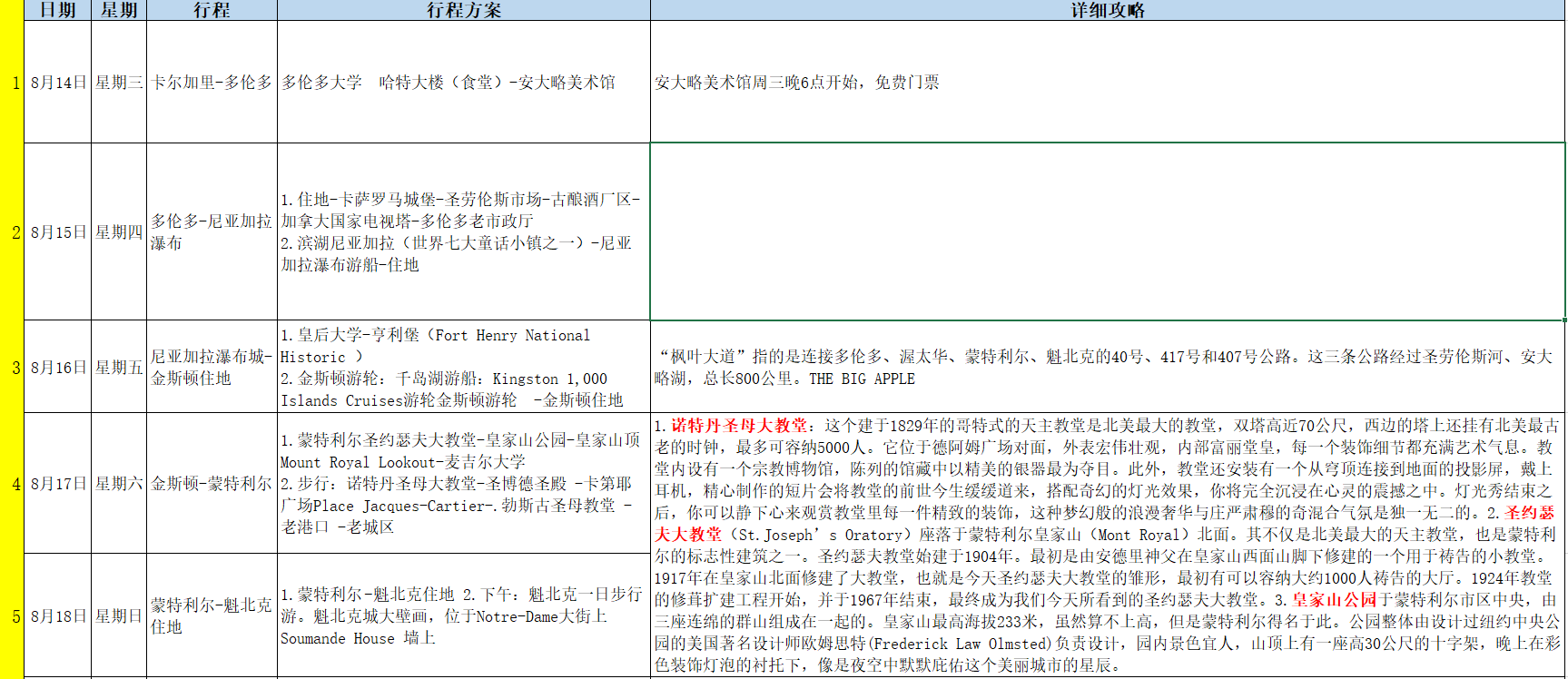This screenshot has width=1568, height=679.
Task: Click details cell describing 诺特丹圣母大教堂
Action: (x=1108, y=545)
